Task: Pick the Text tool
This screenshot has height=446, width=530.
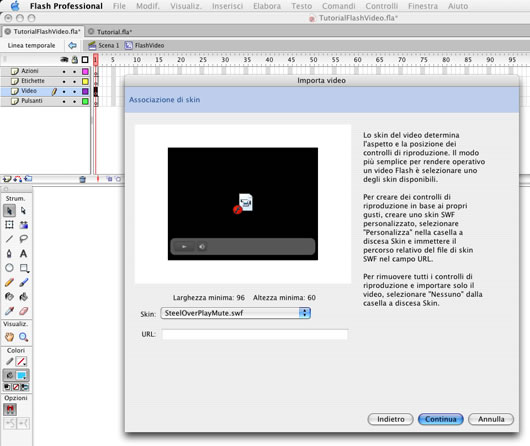Action: 23,254
